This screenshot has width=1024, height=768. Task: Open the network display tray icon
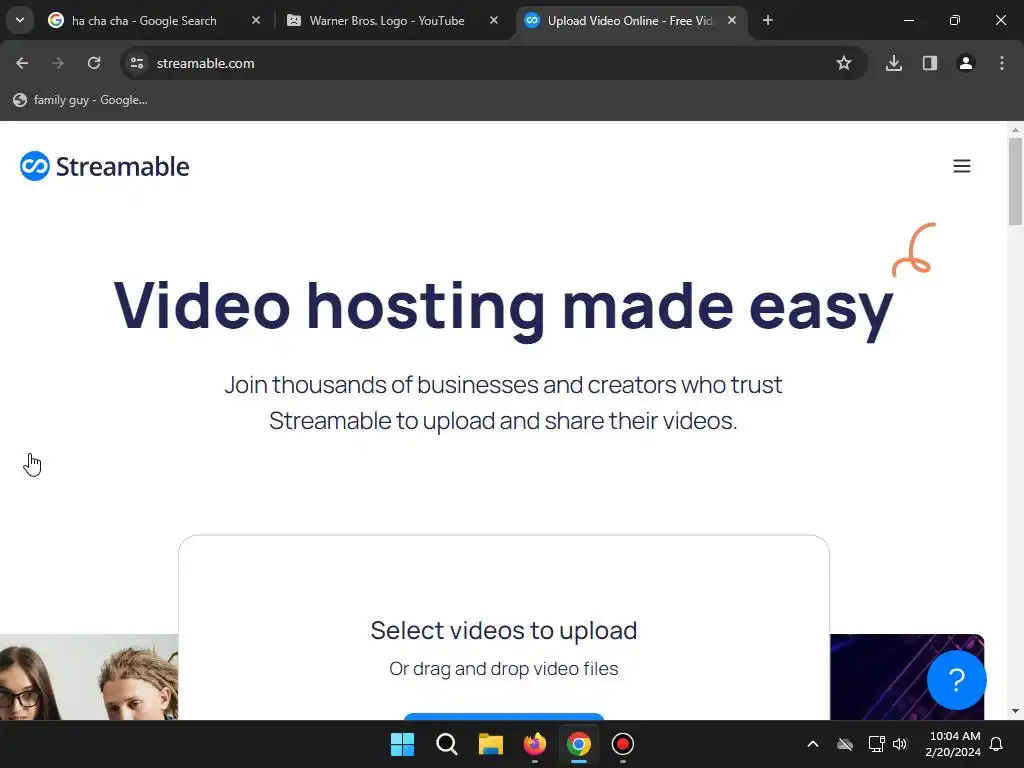pyautogui.click(x=876, y=744)
